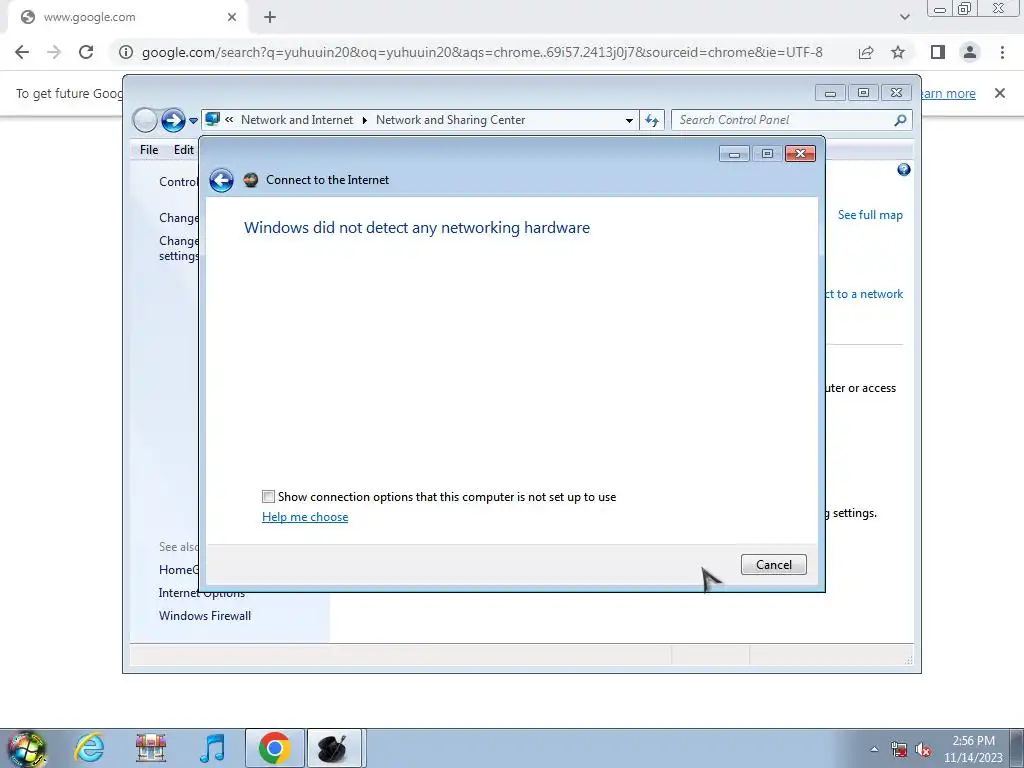Open the clock showing 2:56 PM
The height and width of the screenshot is (768, 1024).
973,749
